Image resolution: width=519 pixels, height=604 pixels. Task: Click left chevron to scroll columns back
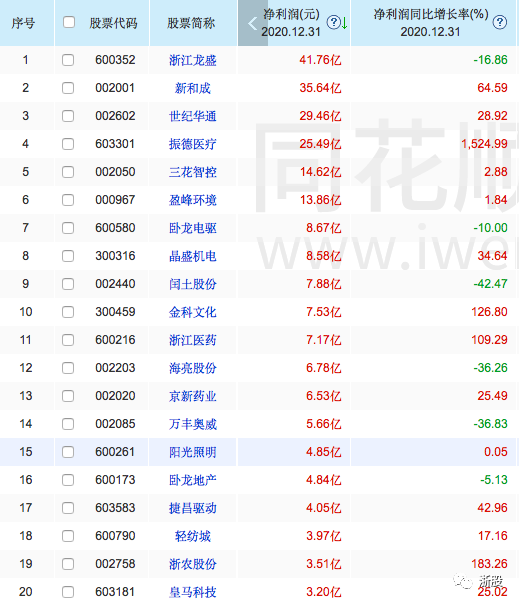click(252, 23)
